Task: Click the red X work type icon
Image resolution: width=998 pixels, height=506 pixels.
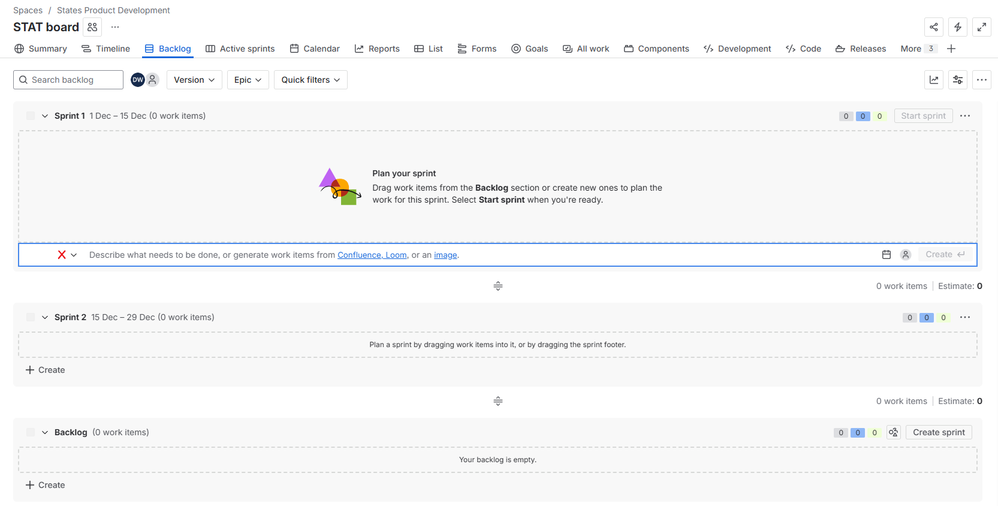Action: tap(62, 255)
